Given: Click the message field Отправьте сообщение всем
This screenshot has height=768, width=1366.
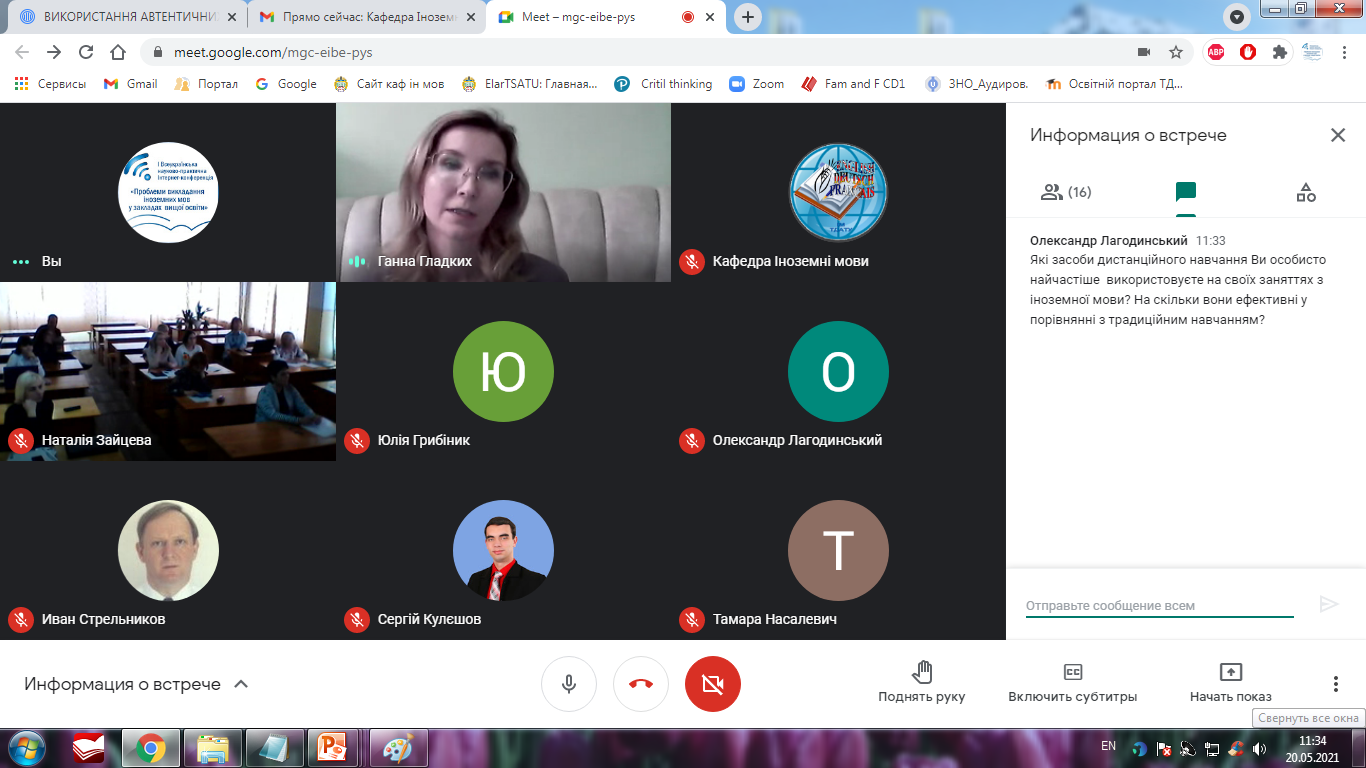Looking at the screenshot, I should [1160, 605].
